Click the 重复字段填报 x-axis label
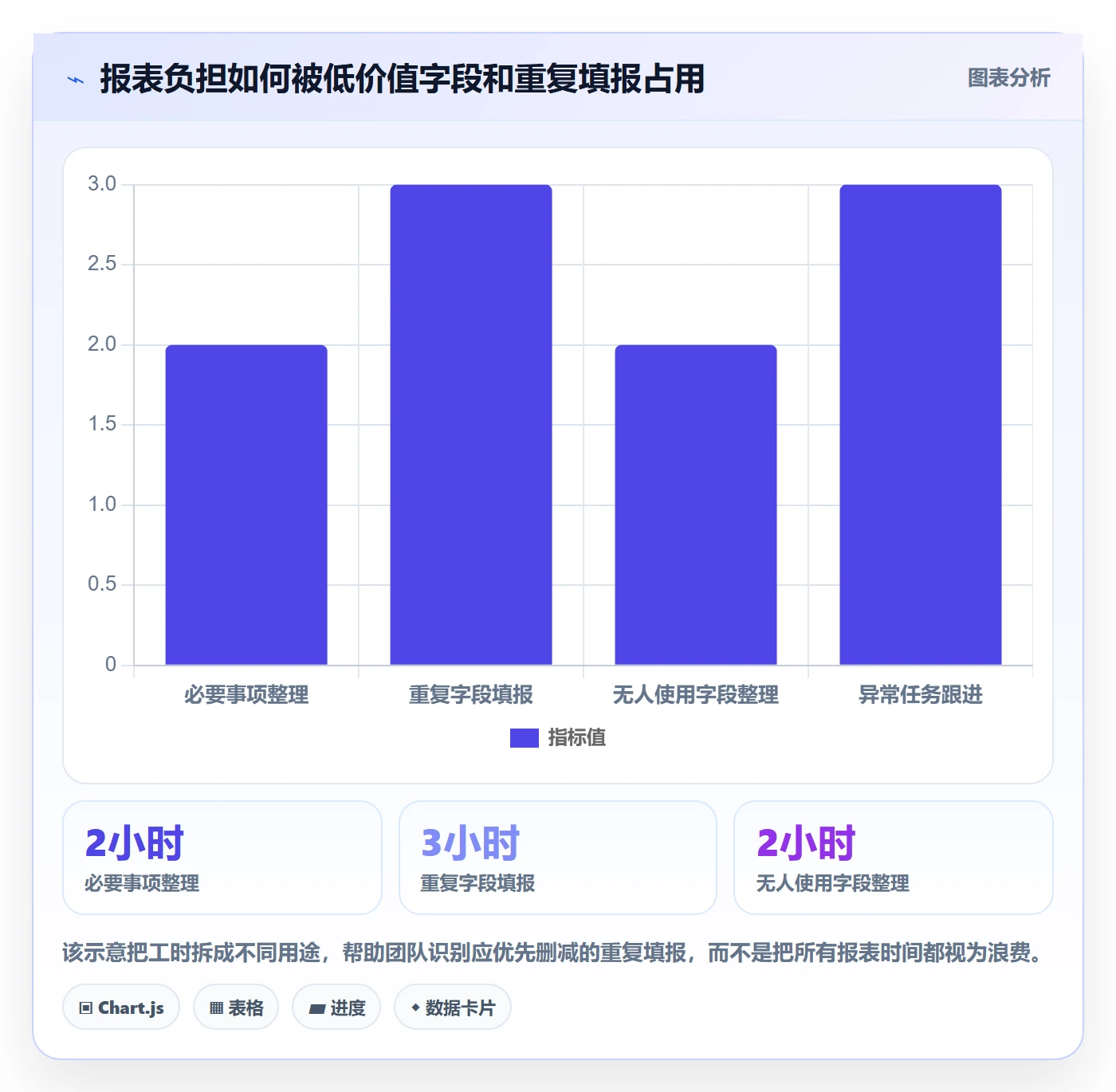The height and width of the screenshot is (1092, 1116). pos(471,695)
